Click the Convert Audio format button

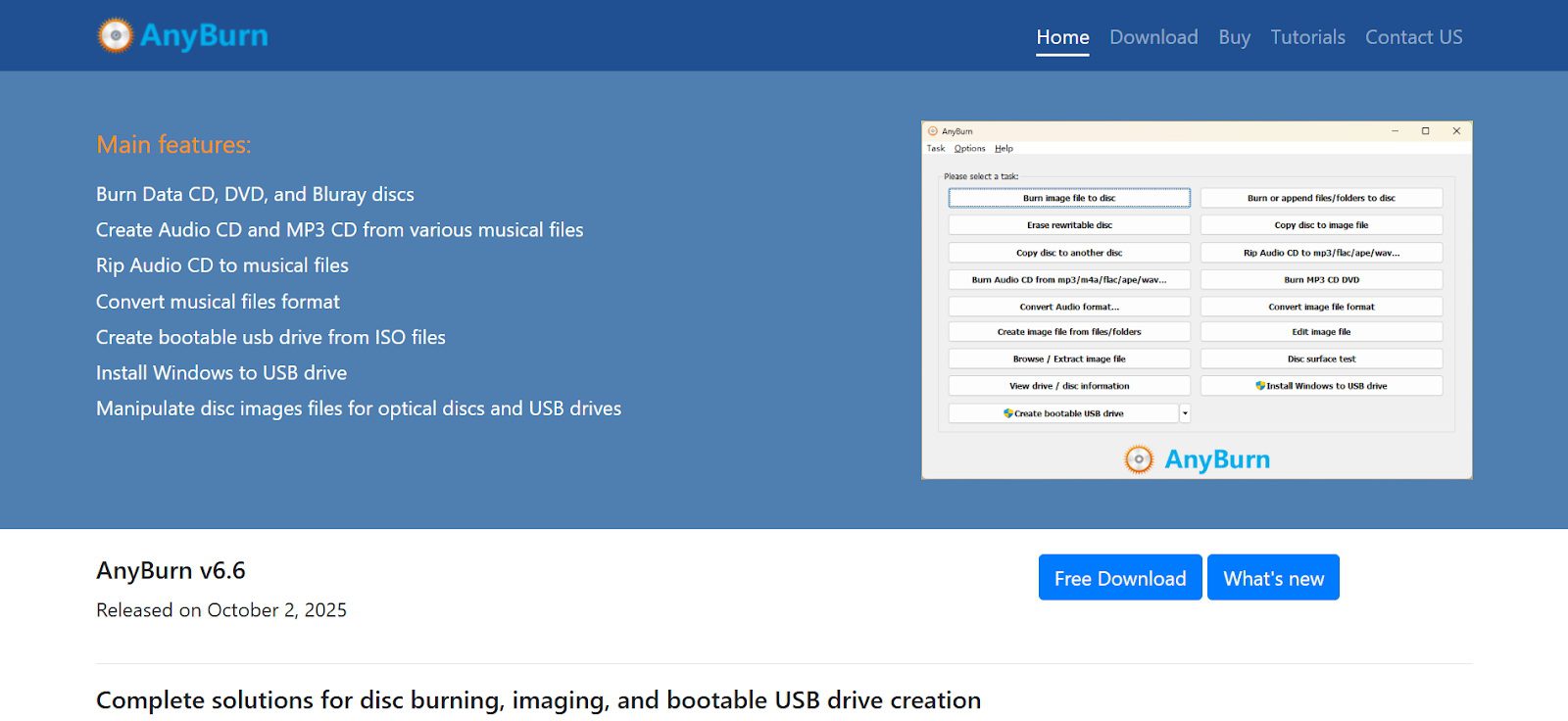tap(1069, 307)
